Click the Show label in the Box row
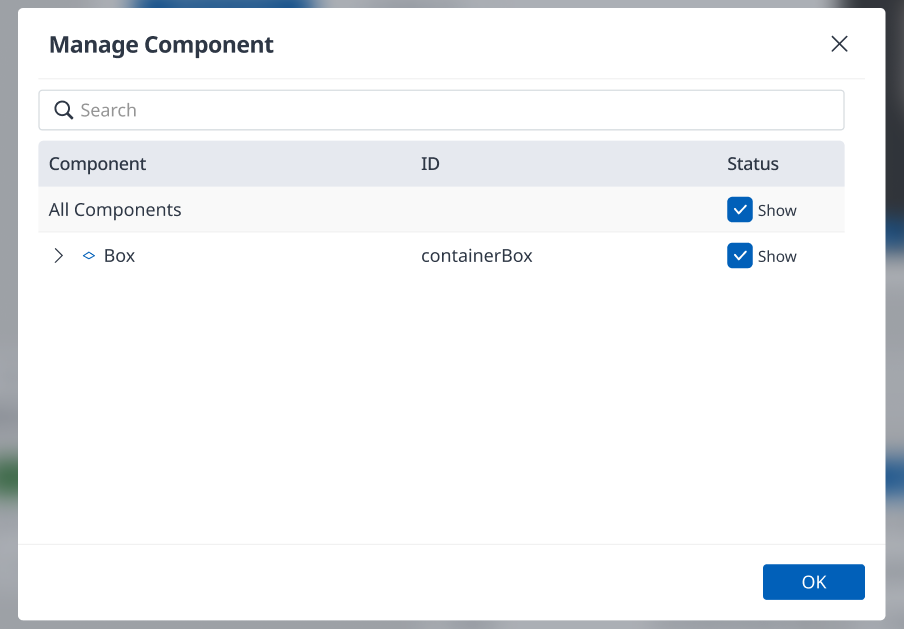Image resolution: width=904 pixels, height=629 pixels. (777, 257)
